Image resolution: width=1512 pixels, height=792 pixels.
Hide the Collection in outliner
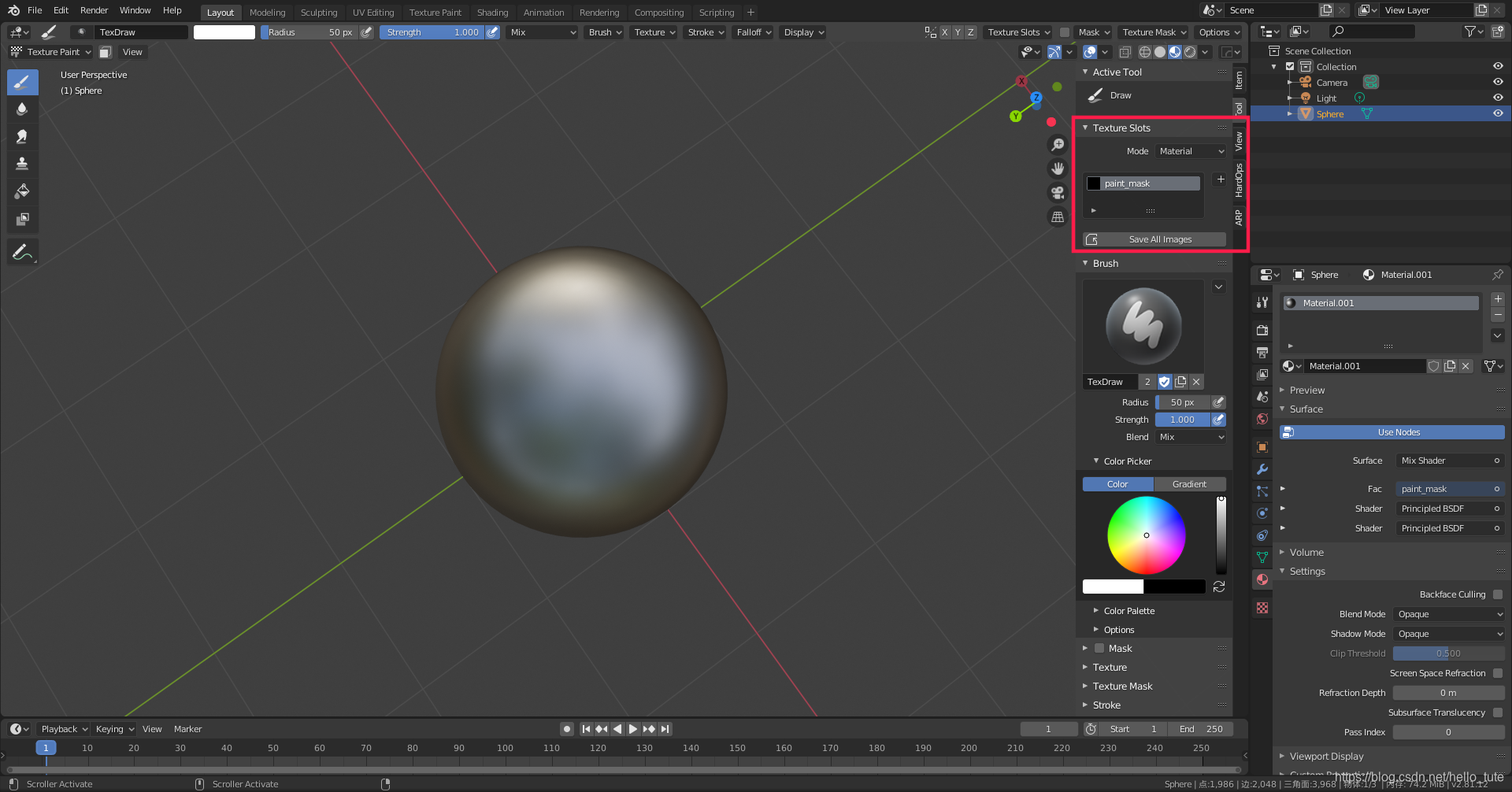(1498, 66)
